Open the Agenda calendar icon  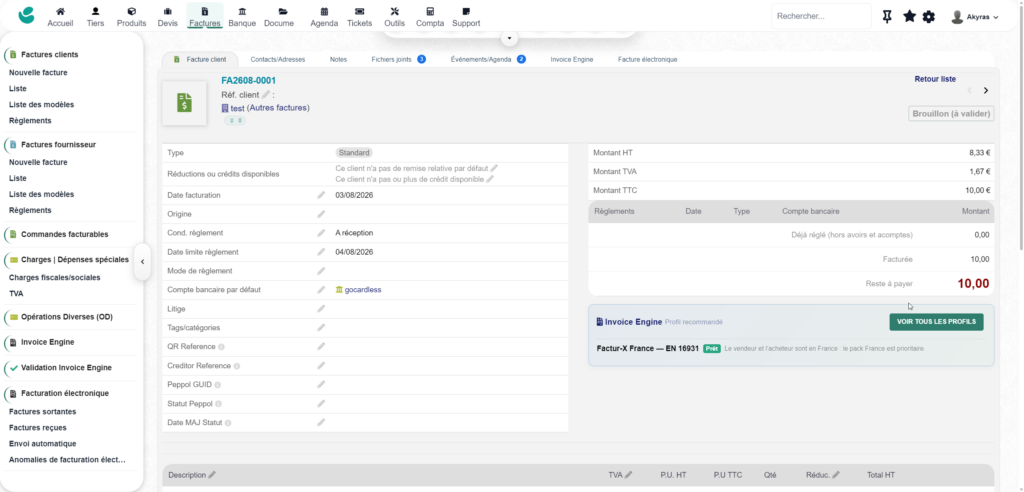pyautogui.click(x=324, y=11)
